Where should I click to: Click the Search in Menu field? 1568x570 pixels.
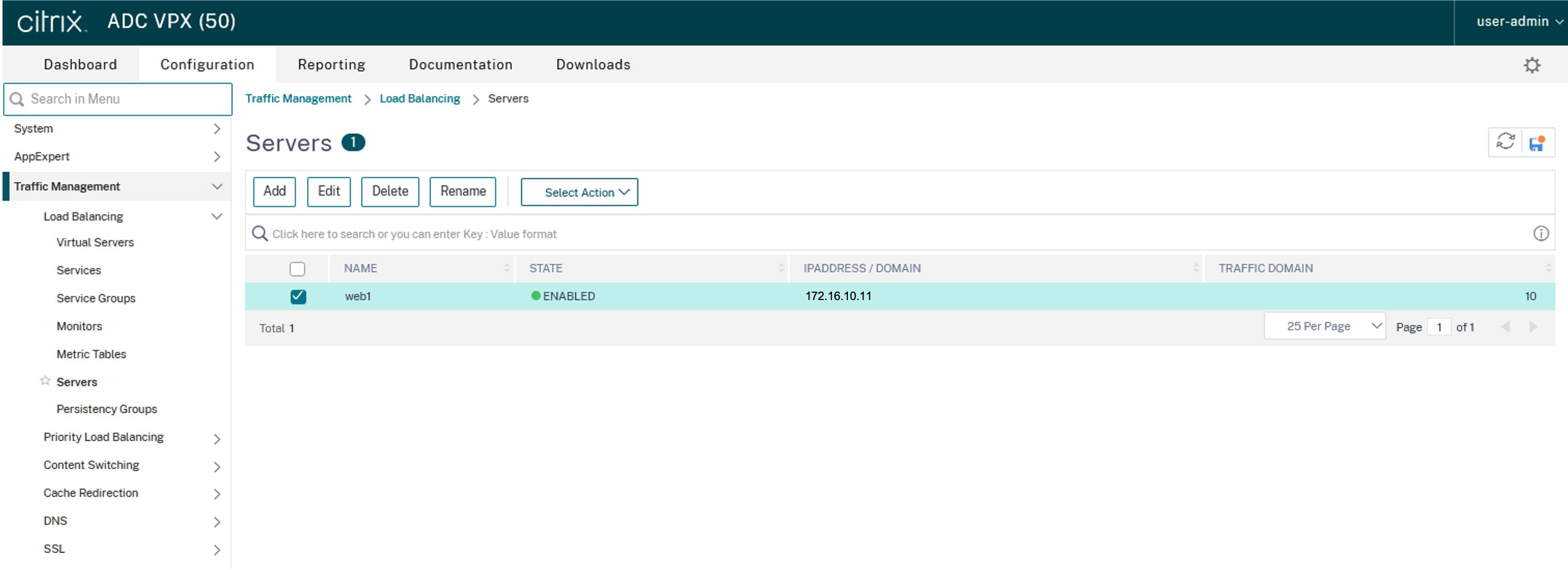click(x=118, y=99)
